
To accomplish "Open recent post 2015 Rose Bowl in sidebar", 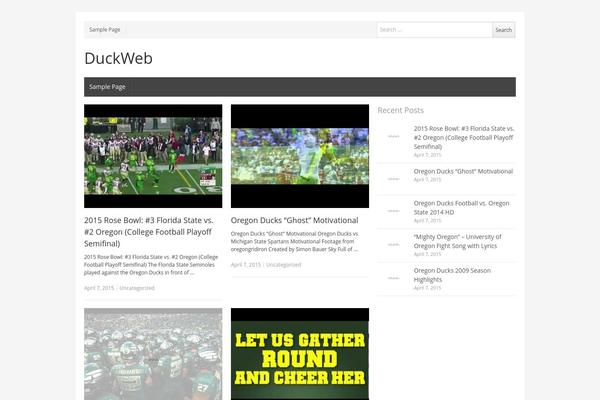I will (x=464, y=137).
